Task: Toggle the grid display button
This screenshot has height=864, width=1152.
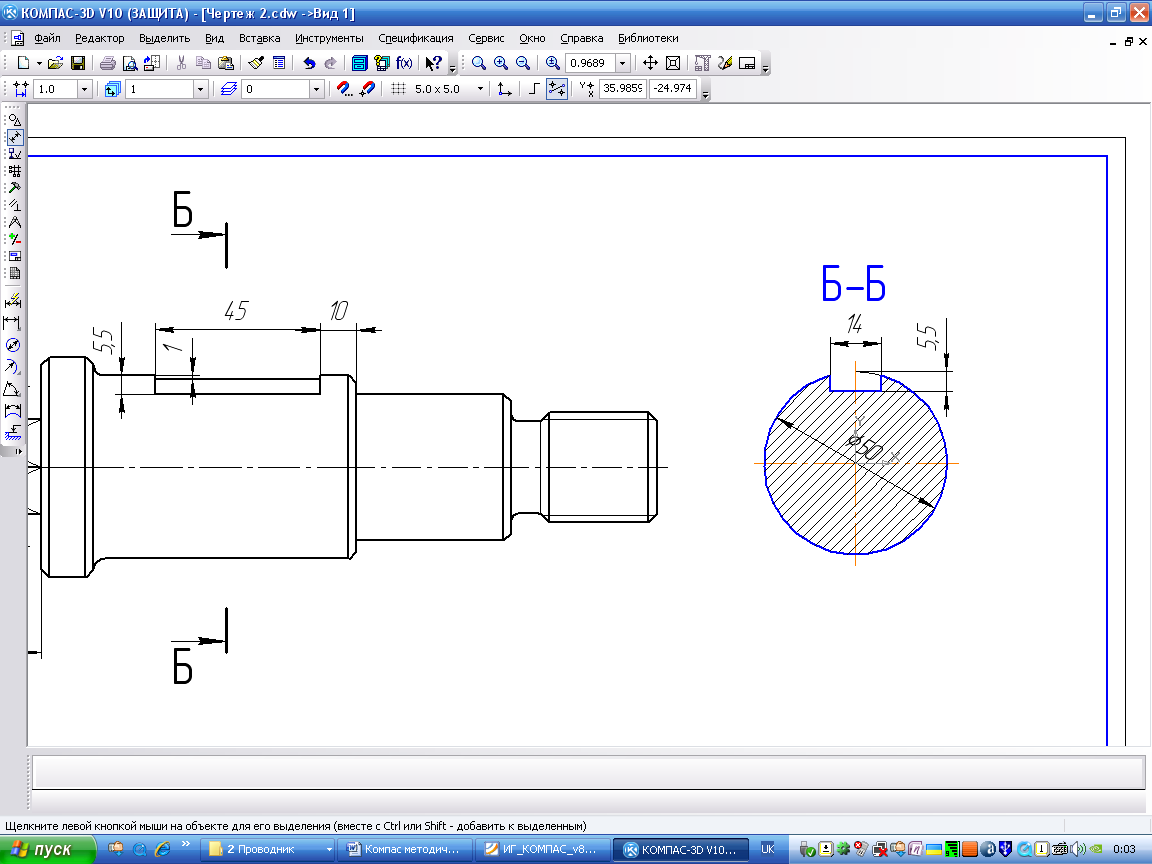Action: 398,89
